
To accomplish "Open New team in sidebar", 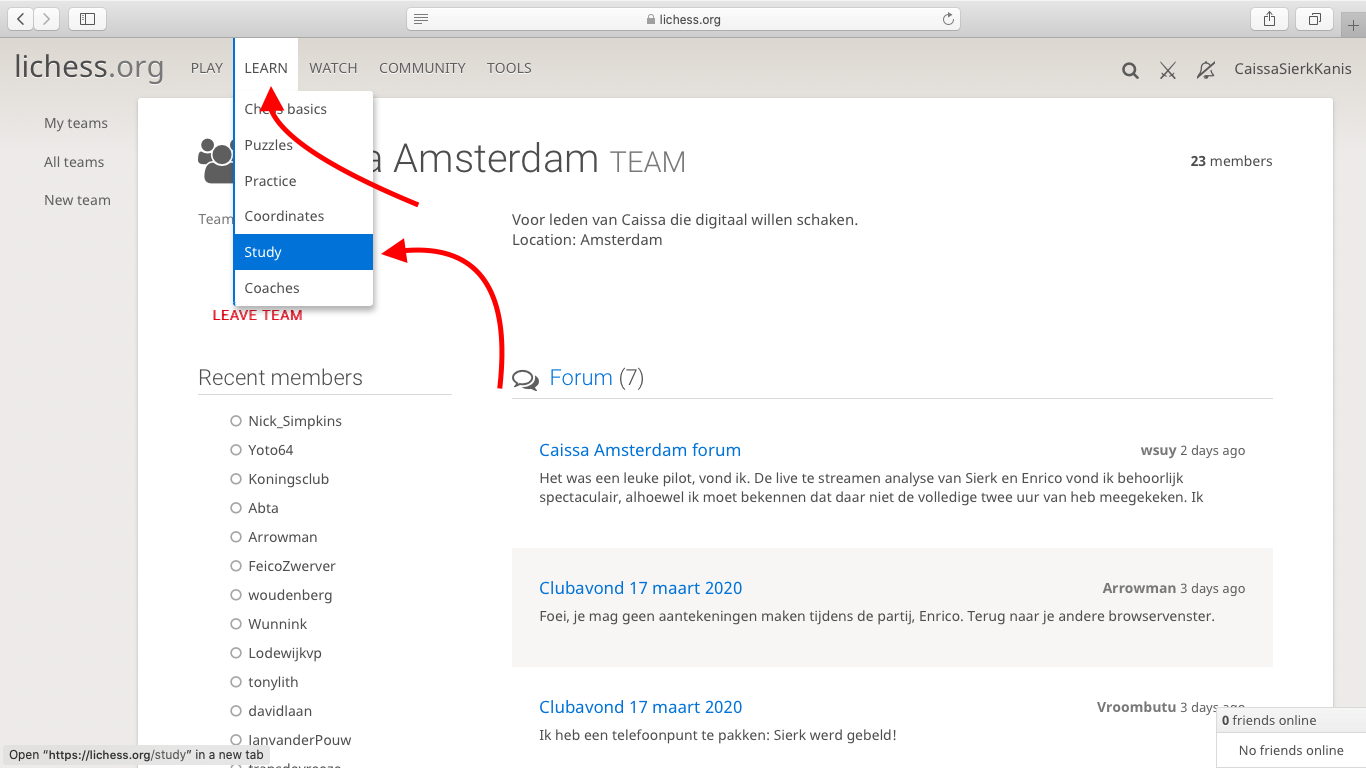I will click(x=77, y=200).
